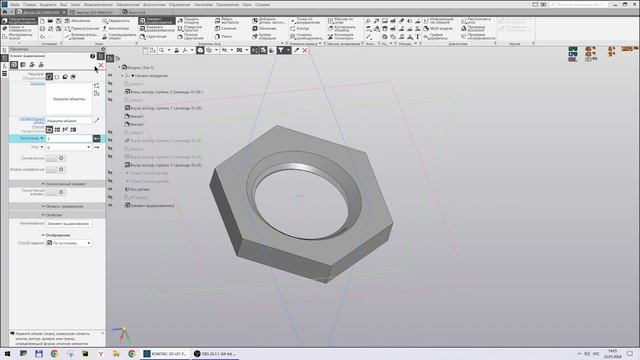Click the red X icon in the view toolbar

point(304,50)
